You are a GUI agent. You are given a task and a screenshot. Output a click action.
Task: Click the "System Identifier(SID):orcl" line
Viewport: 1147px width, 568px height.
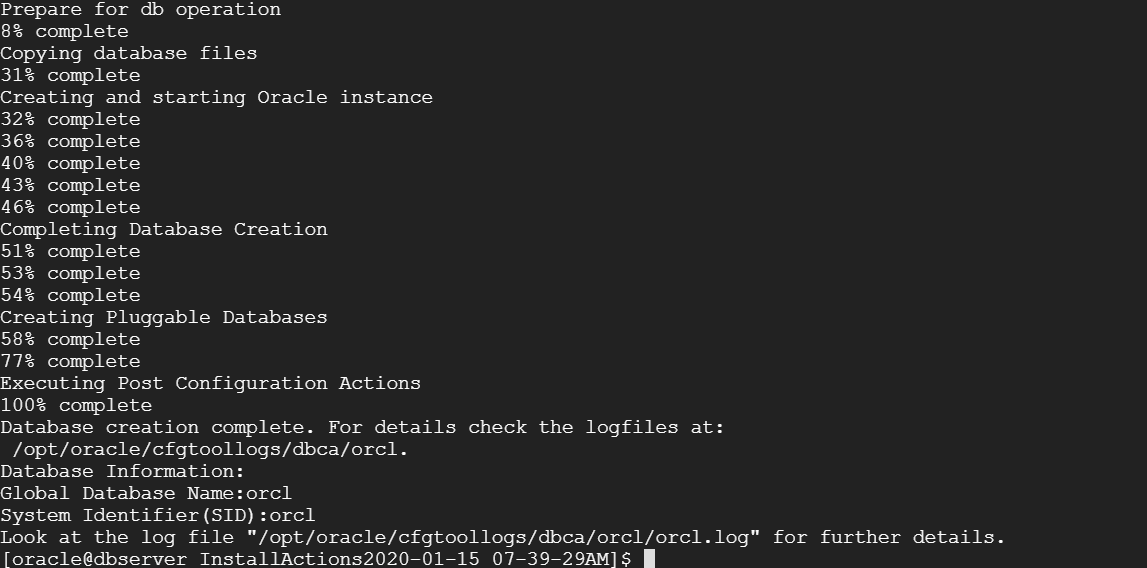click(x=157, y=516)
